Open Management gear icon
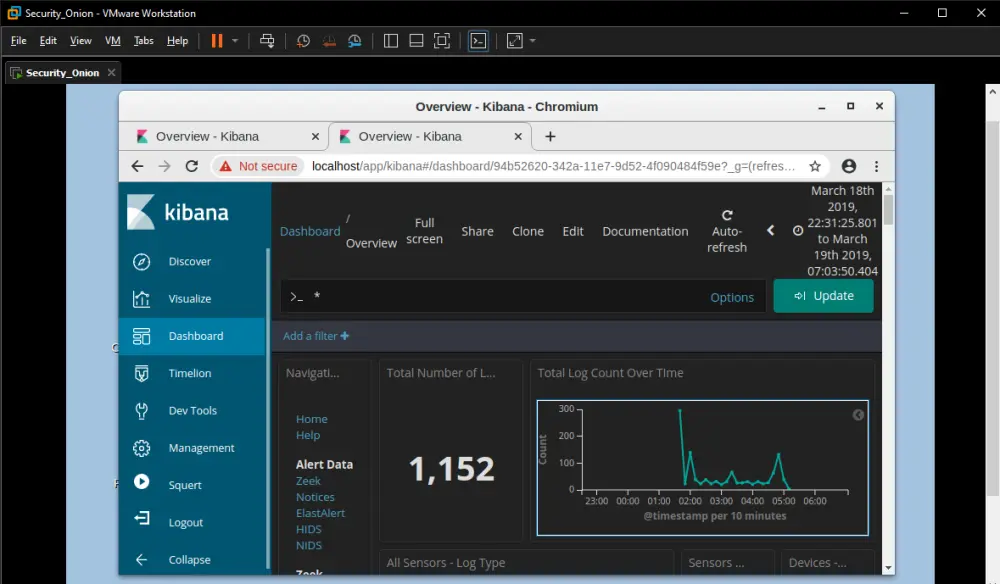The image size is (1000, 584). (x=142, y=448)
